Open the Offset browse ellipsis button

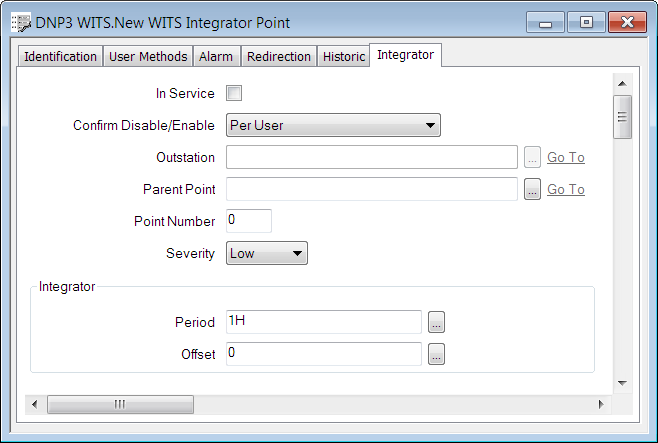click(436, 354)
